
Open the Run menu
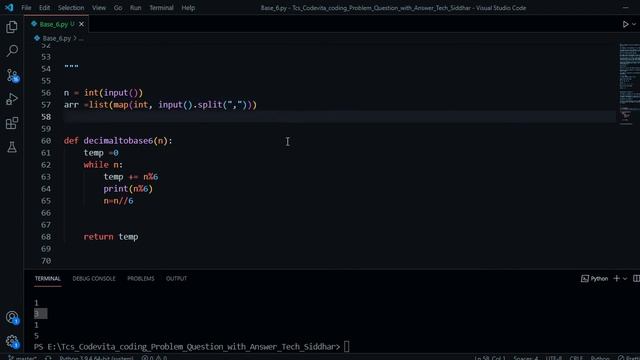point(136,8)
